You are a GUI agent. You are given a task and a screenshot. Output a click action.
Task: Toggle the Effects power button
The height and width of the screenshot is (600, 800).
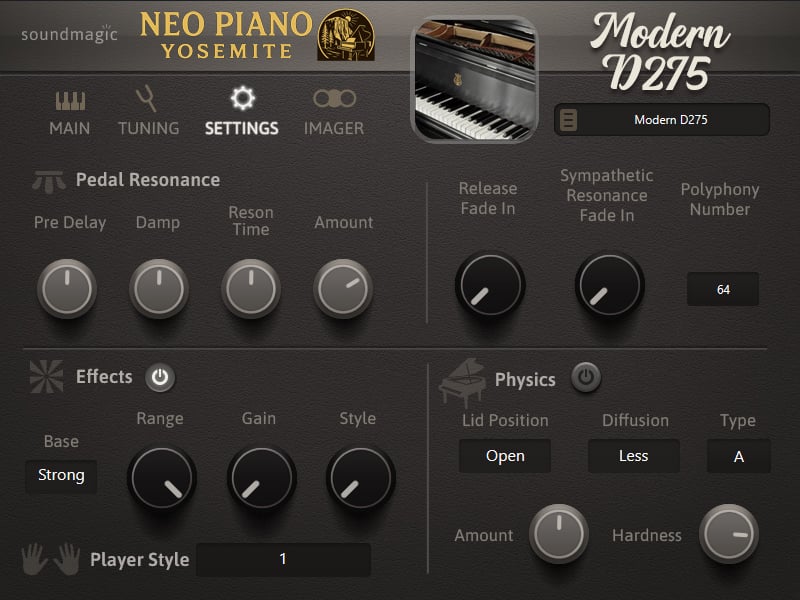[x=160, y=378]
